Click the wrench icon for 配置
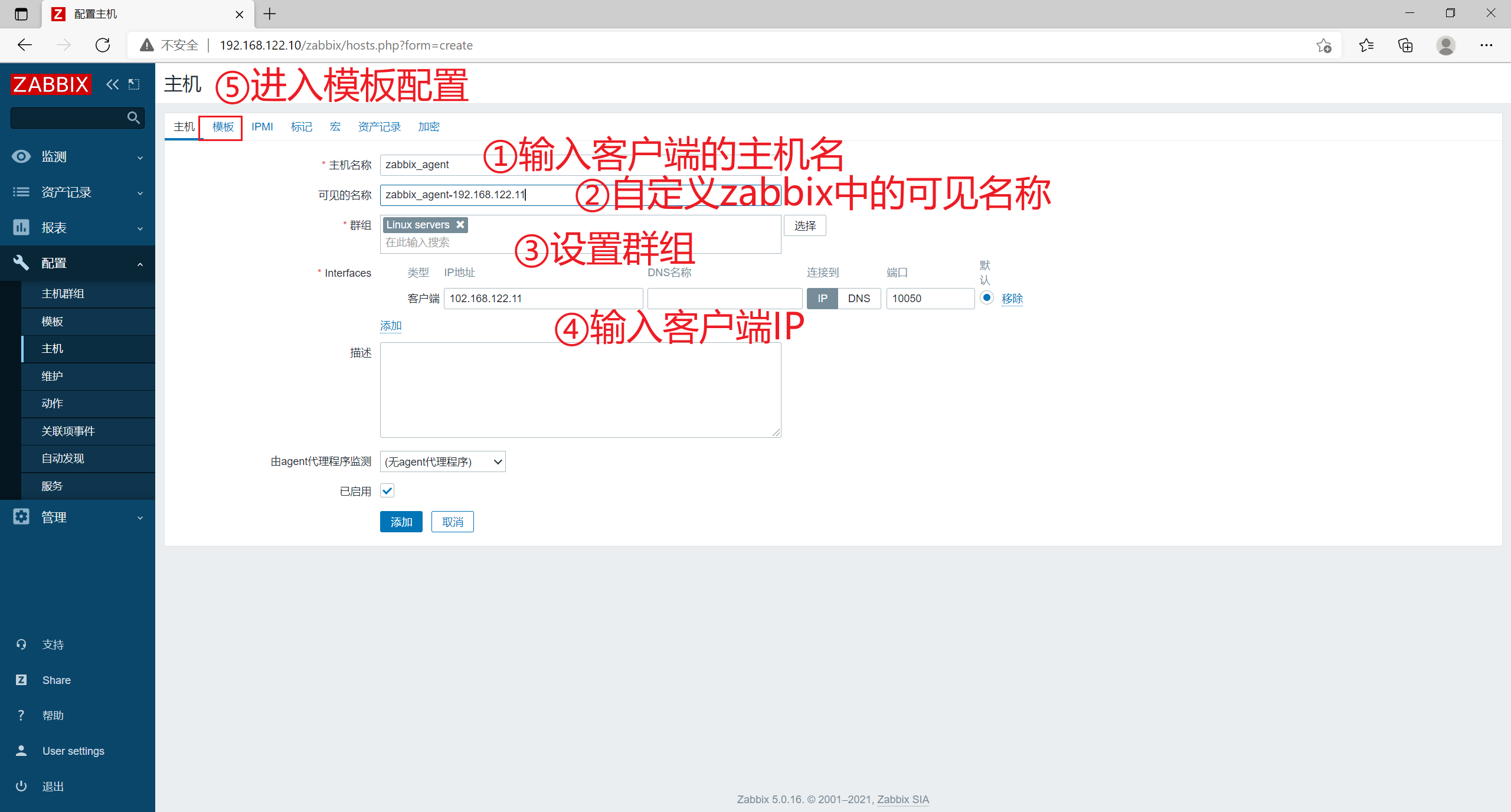This screenshot has width=1511, height=812. (x=21, y=263)
